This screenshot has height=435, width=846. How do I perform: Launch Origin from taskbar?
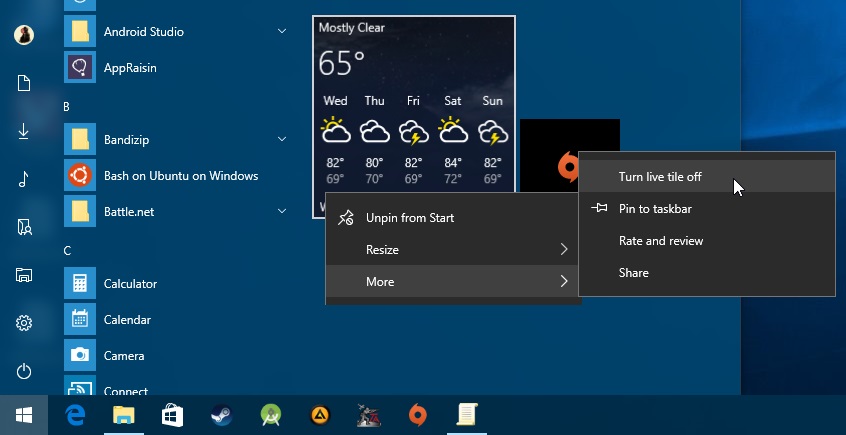[418, 416]
